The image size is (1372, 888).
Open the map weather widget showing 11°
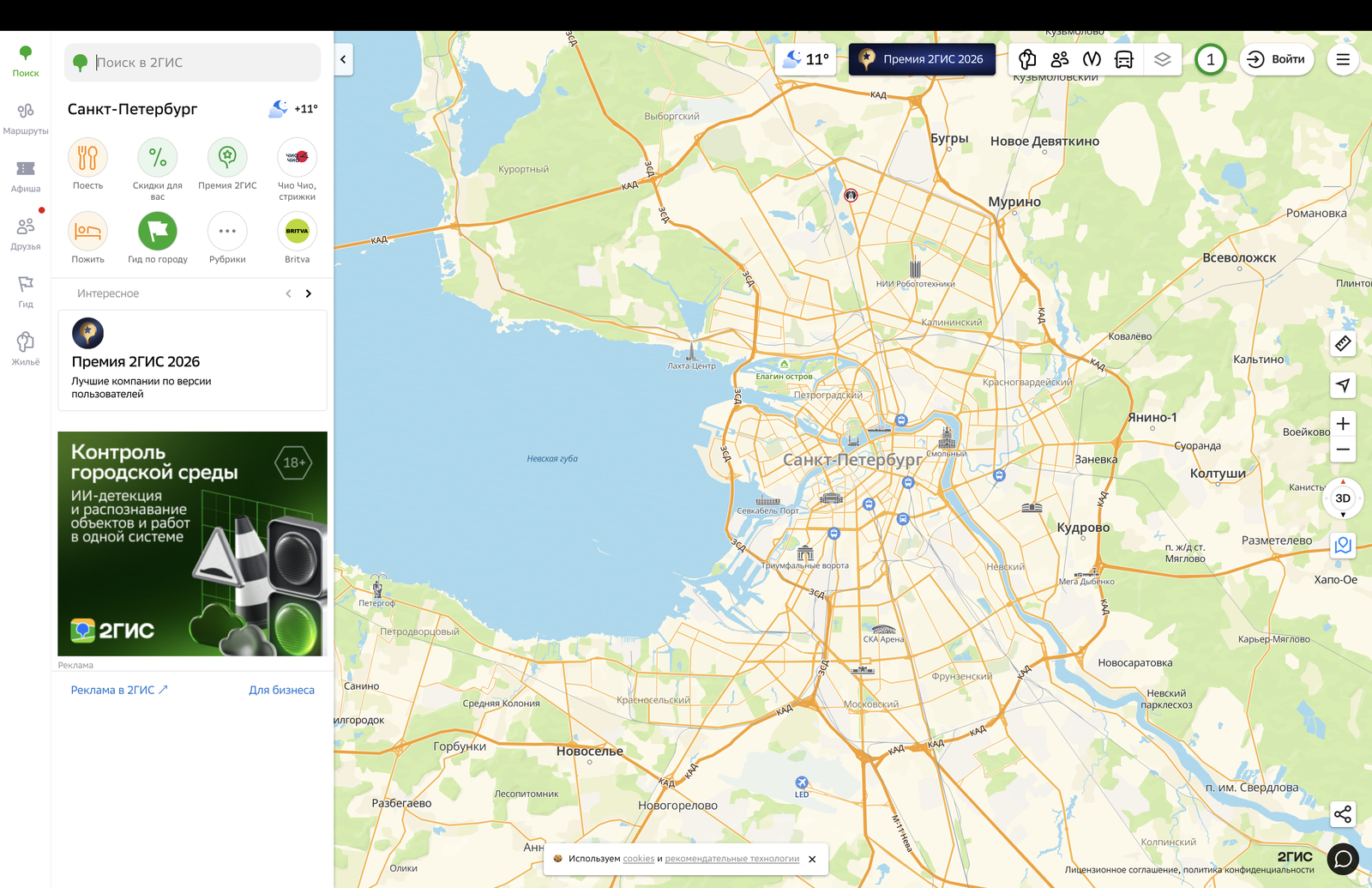point(805,59)
